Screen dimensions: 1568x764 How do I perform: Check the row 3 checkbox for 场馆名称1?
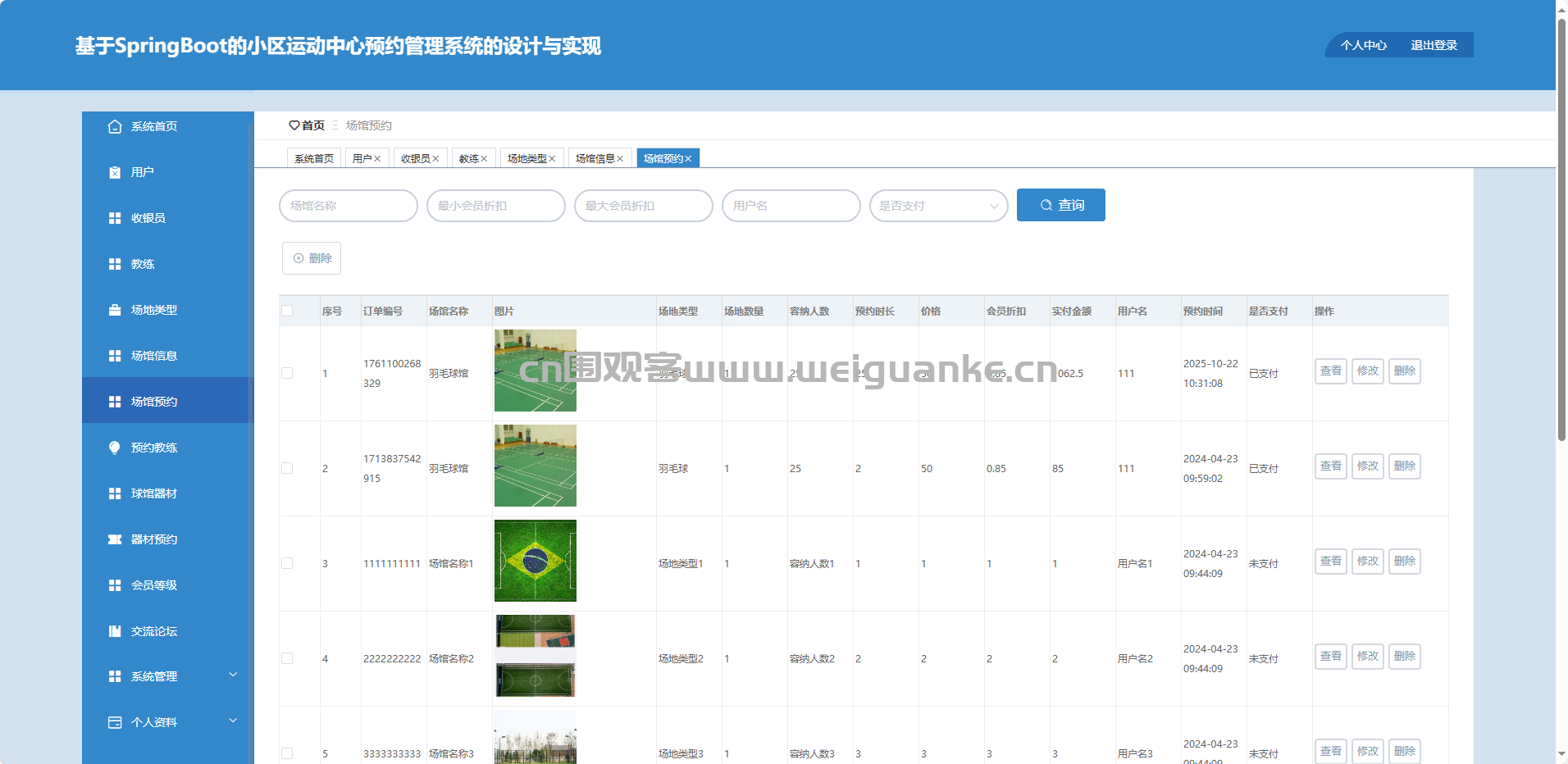tap(287, 563)
